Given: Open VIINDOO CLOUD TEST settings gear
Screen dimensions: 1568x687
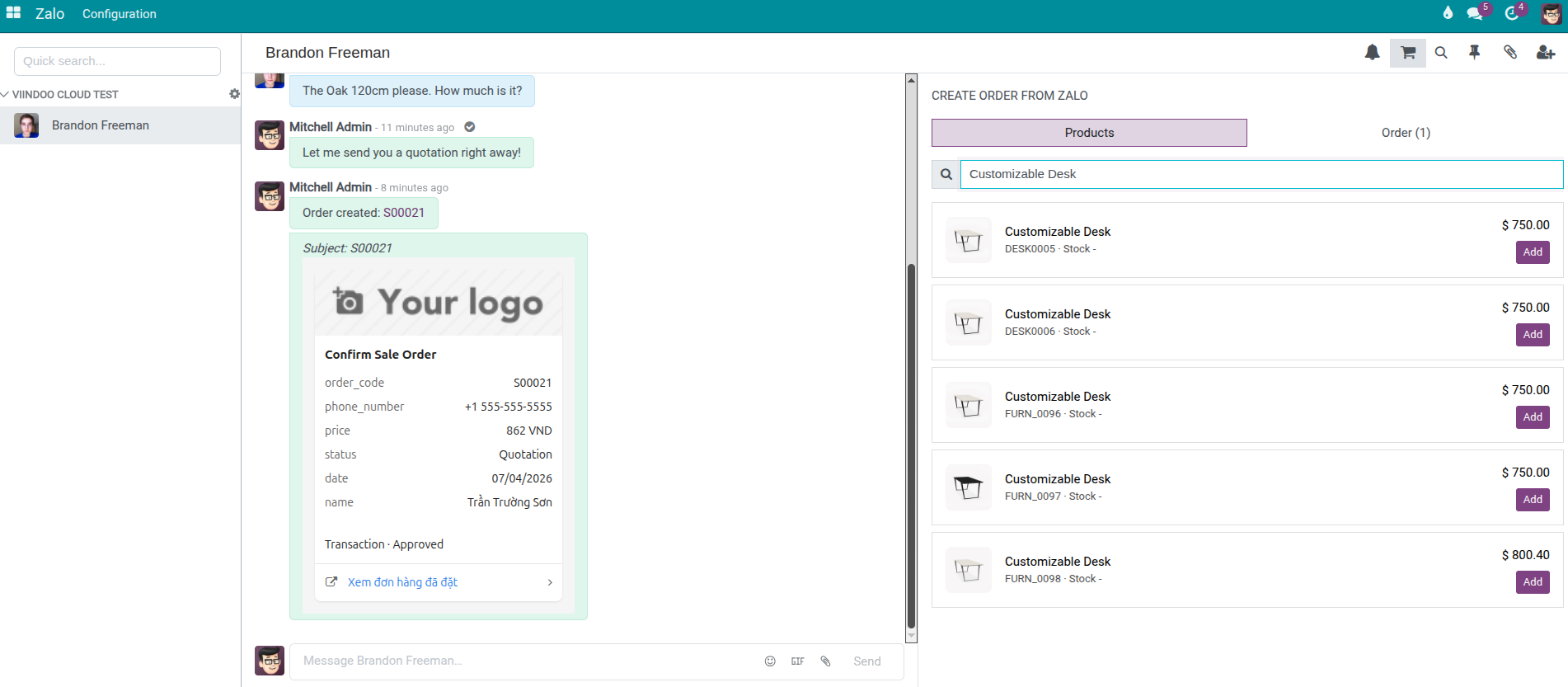Looking at the screenshot, I should coord(234,95).
